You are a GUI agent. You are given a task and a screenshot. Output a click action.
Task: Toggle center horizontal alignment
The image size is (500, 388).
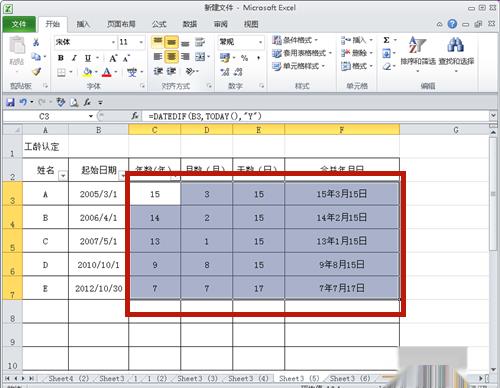171,57
